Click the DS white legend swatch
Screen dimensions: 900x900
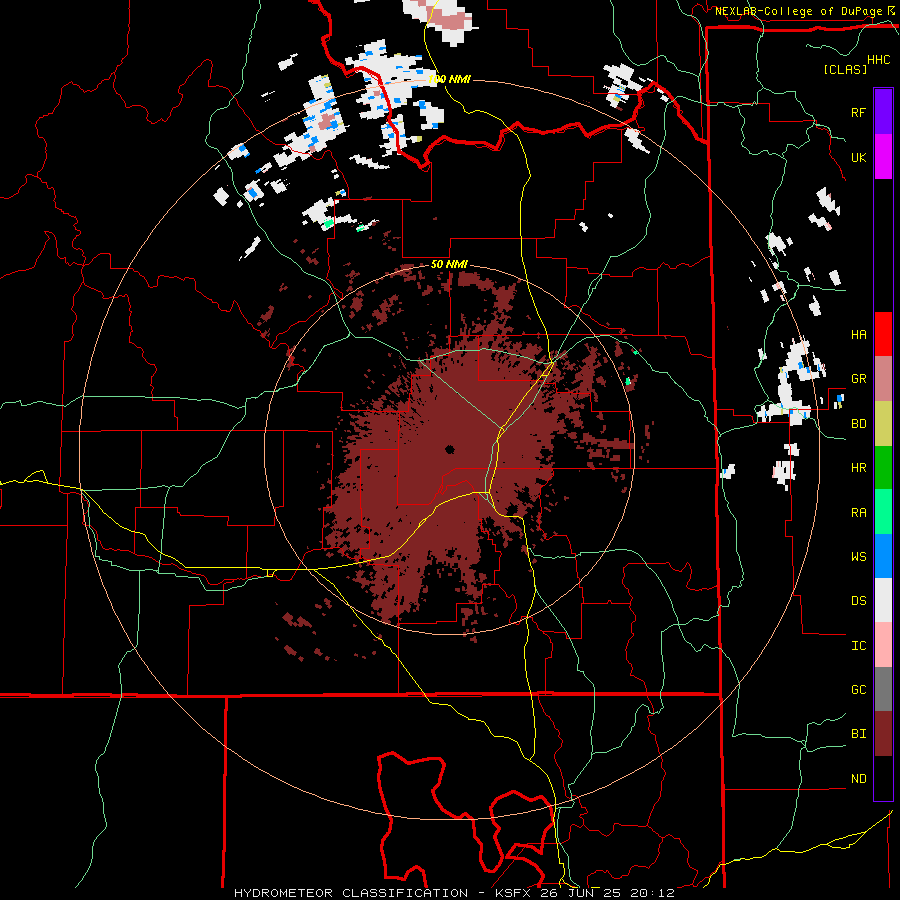[883, 600]
